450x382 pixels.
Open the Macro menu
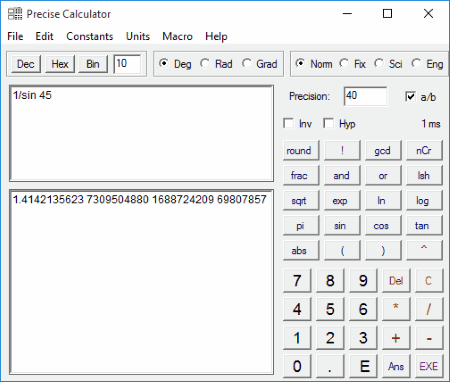[177, 36]
